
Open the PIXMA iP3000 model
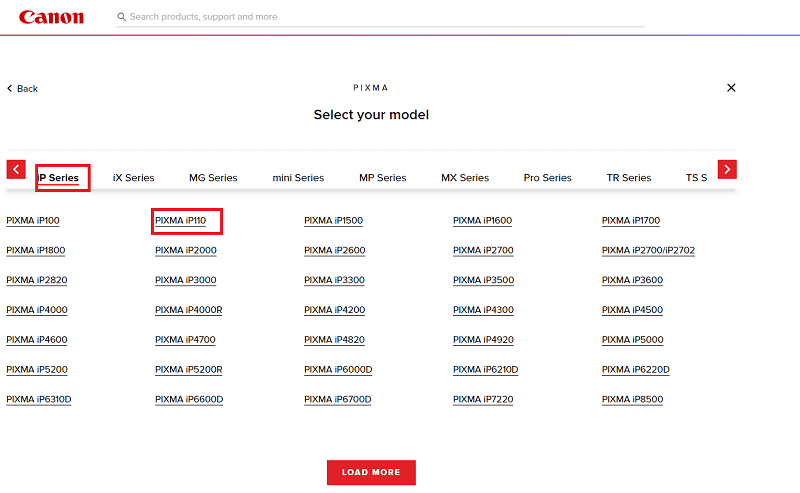point(186,280)
